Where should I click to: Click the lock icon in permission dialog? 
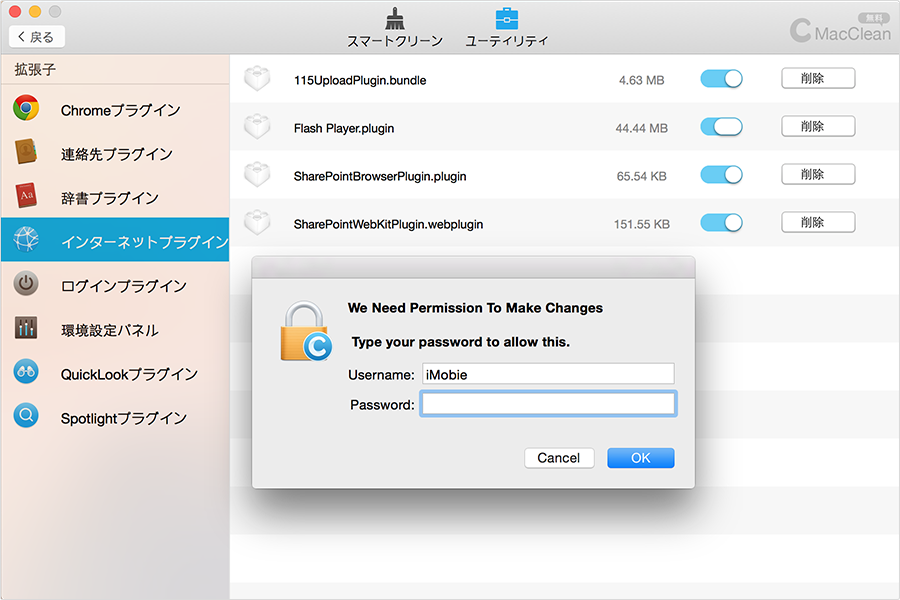coord(306,331)
